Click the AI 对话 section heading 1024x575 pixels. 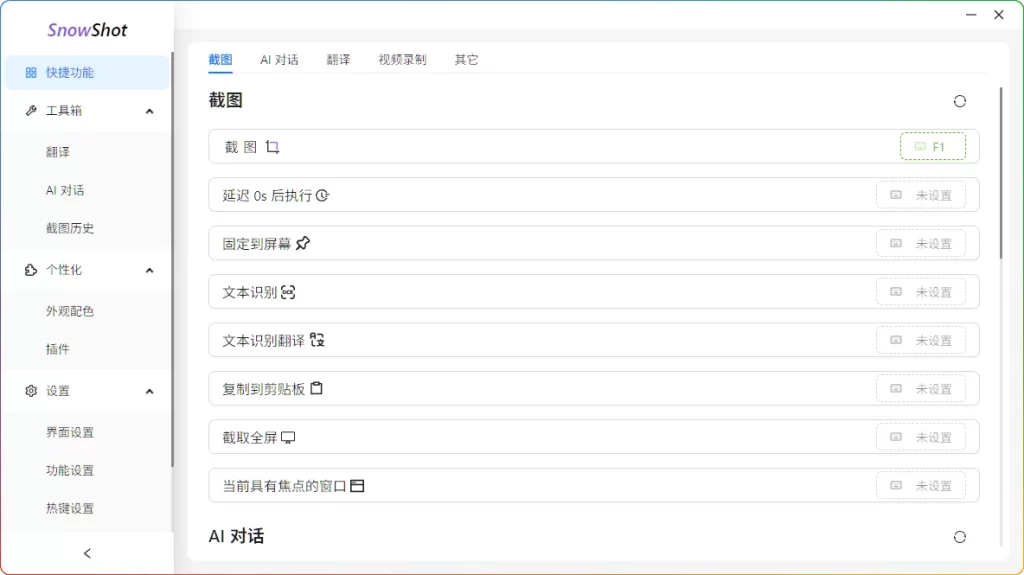pyautogui.click(x=236, y=536)
